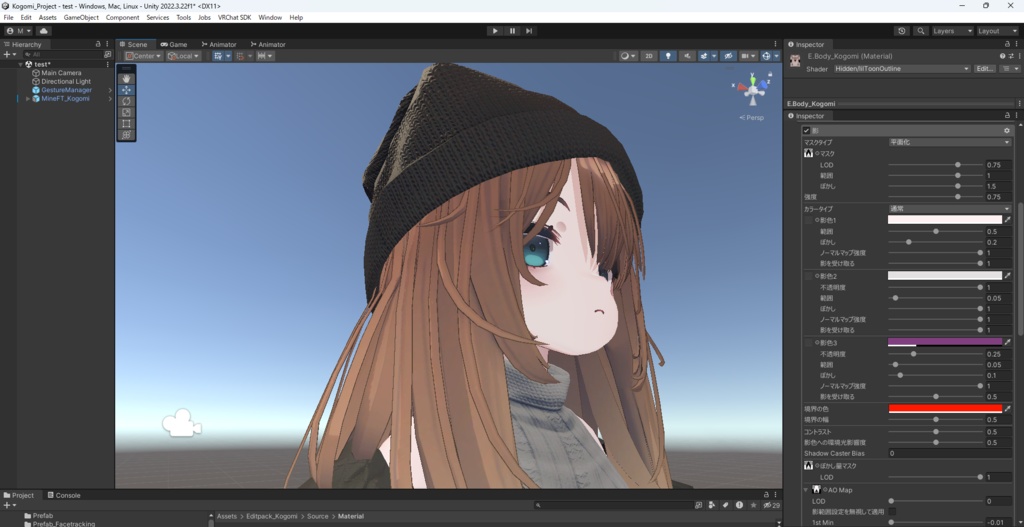Select the Rect transform tool

pos(126,123)
